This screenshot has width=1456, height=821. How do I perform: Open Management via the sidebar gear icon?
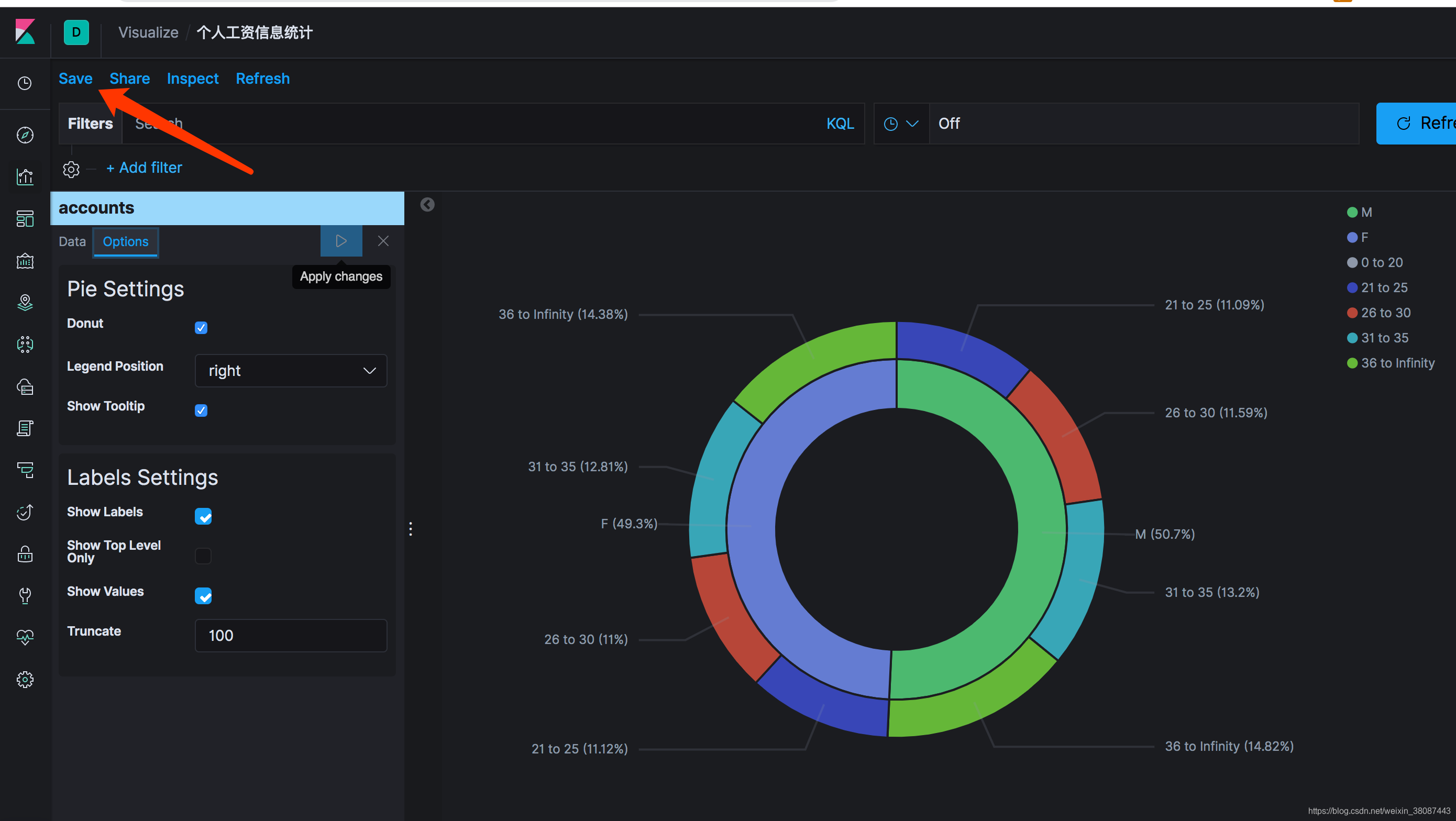[x=25, y=679]
